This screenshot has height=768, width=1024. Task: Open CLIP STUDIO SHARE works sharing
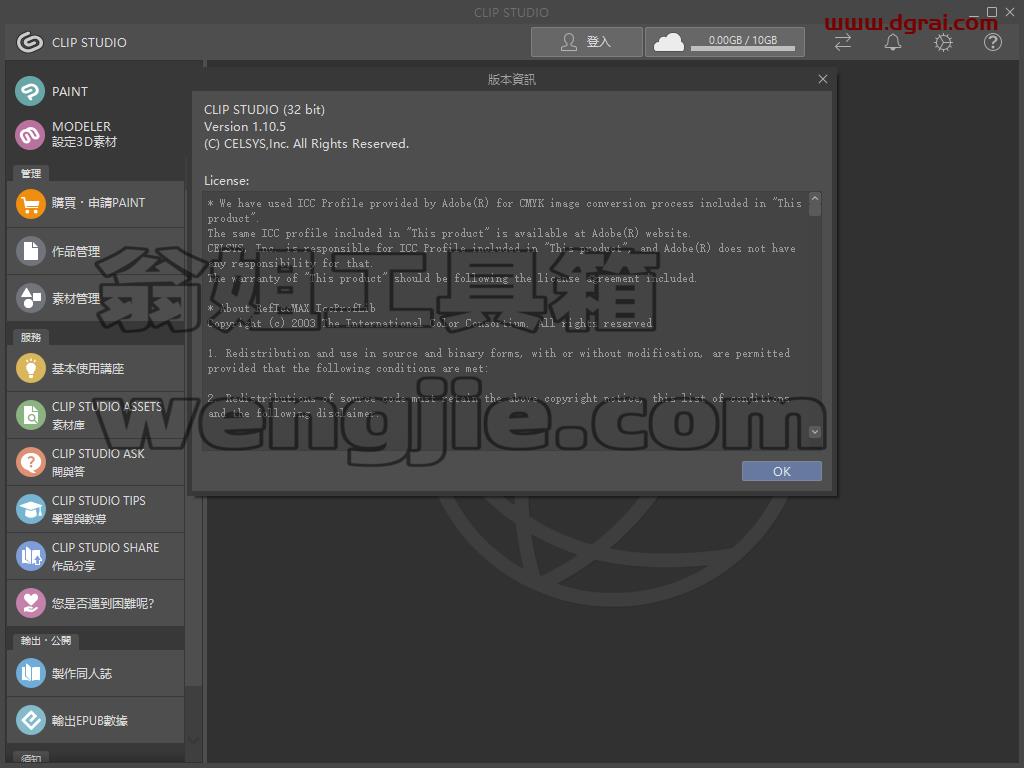click(x=95, y=556)
